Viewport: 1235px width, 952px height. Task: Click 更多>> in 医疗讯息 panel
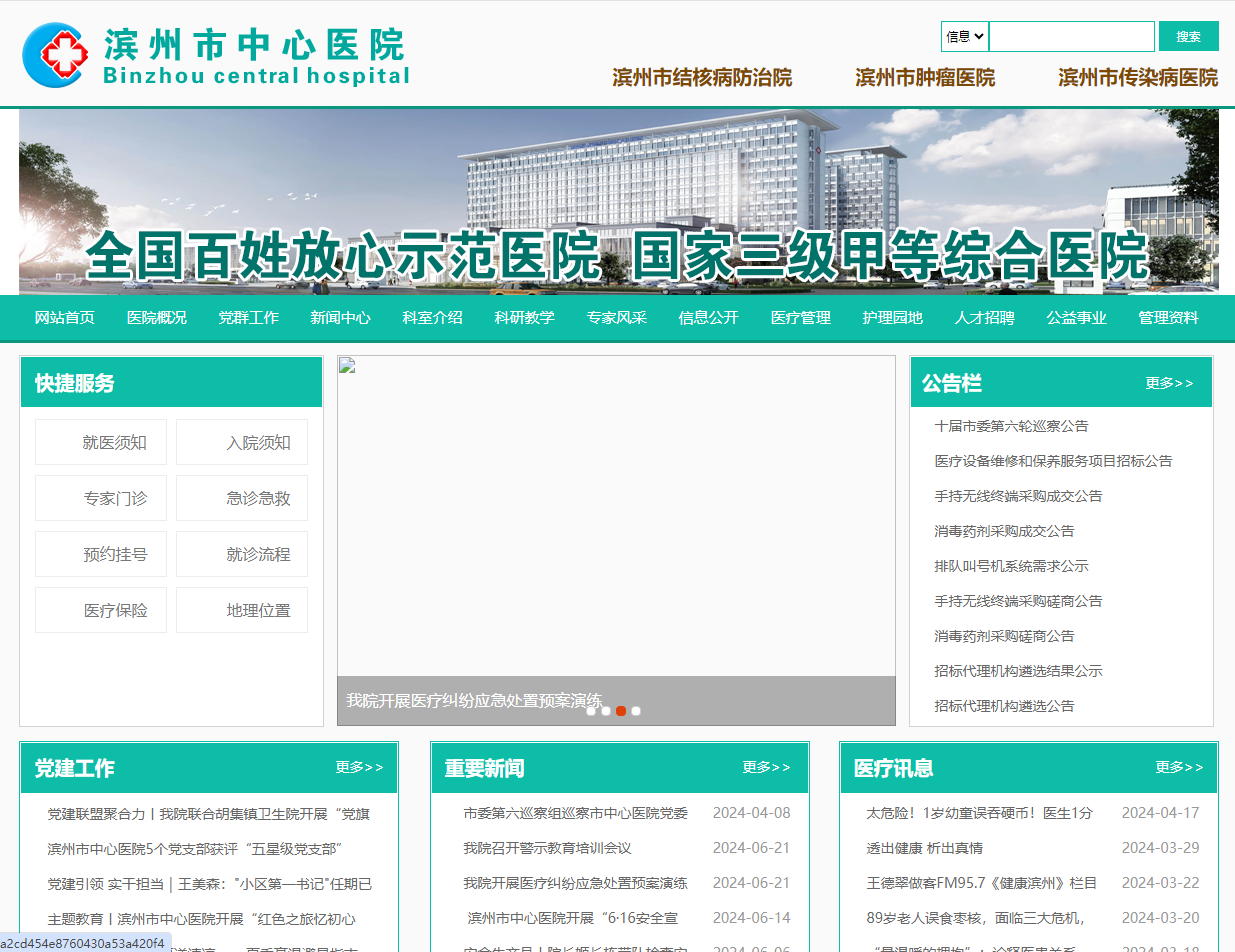(1179, 767)
